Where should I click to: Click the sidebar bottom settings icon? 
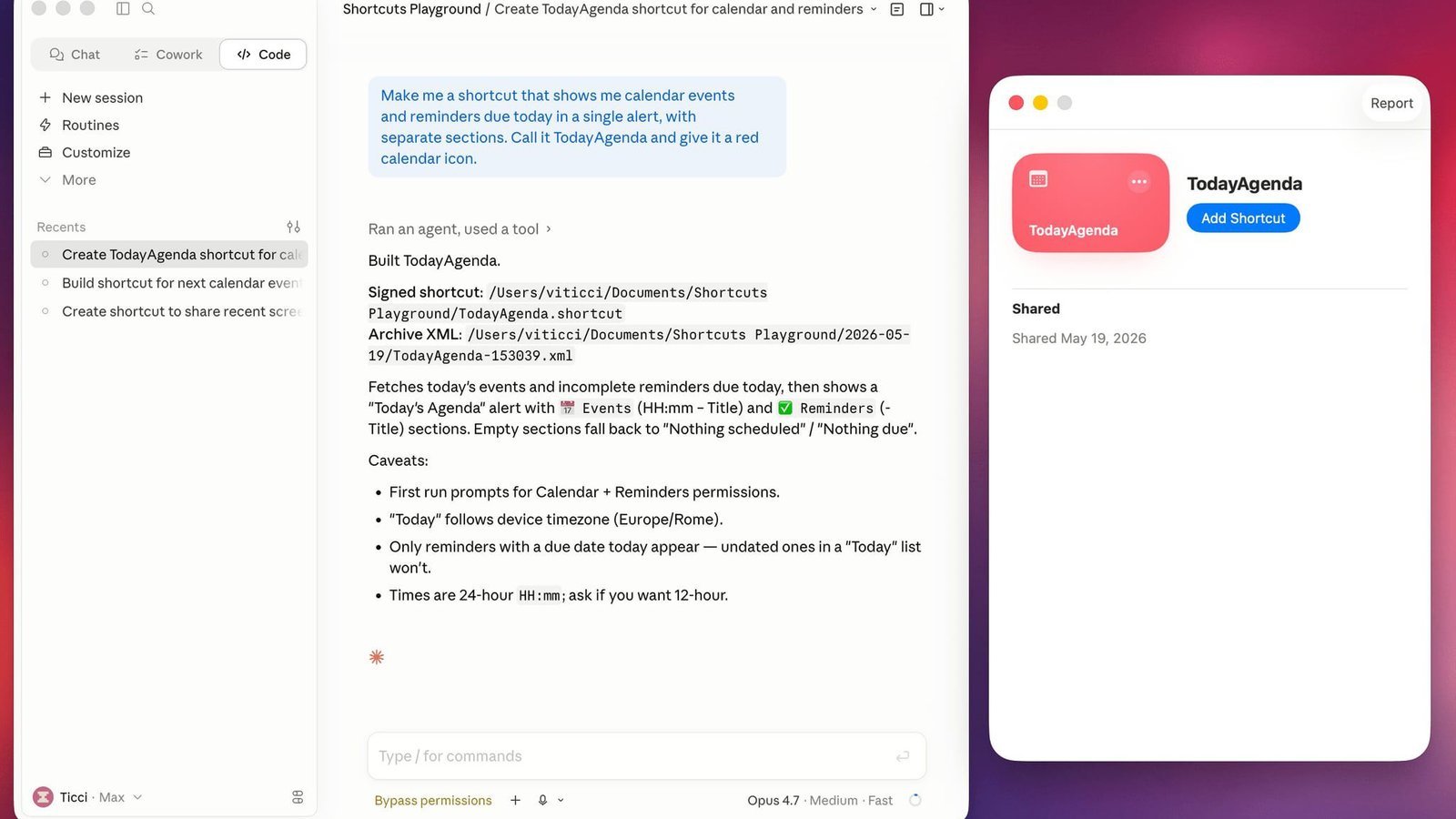point(298,797)
